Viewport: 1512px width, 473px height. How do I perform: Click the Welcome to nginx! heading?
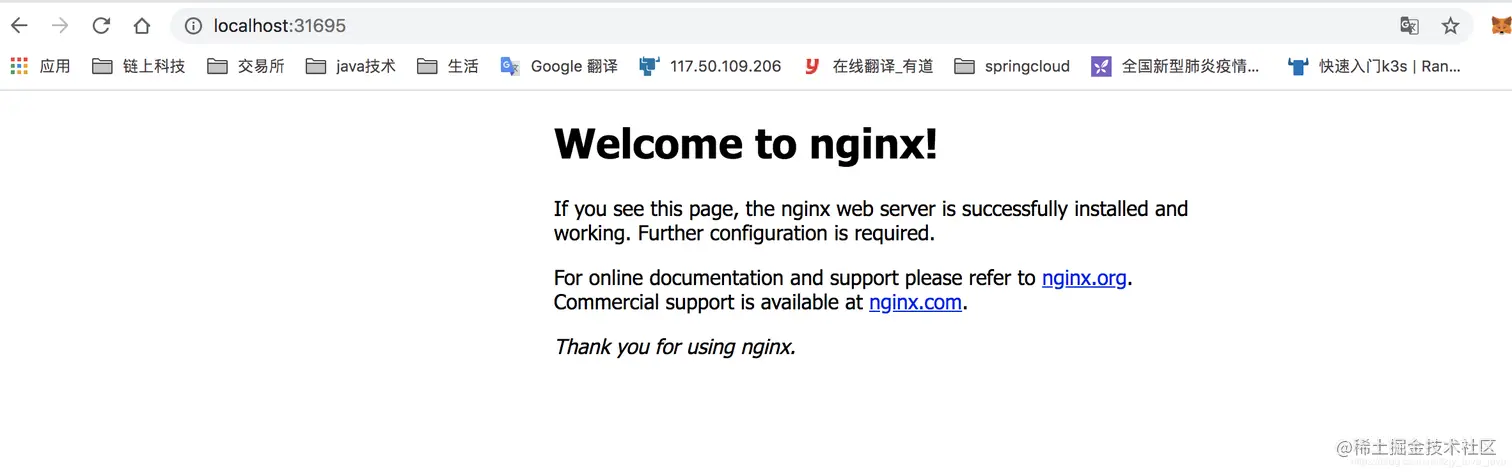pos(746,144)
